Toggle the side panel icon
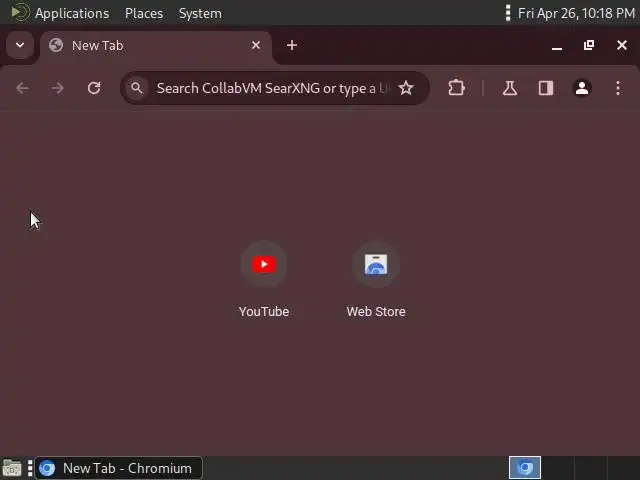 coord(546,88)
